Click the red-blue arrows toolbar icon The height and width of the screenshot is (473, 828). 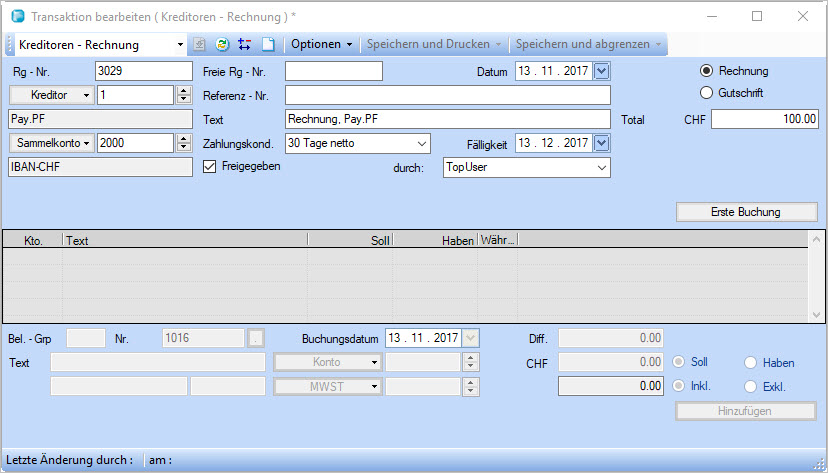tap(245, 45)
